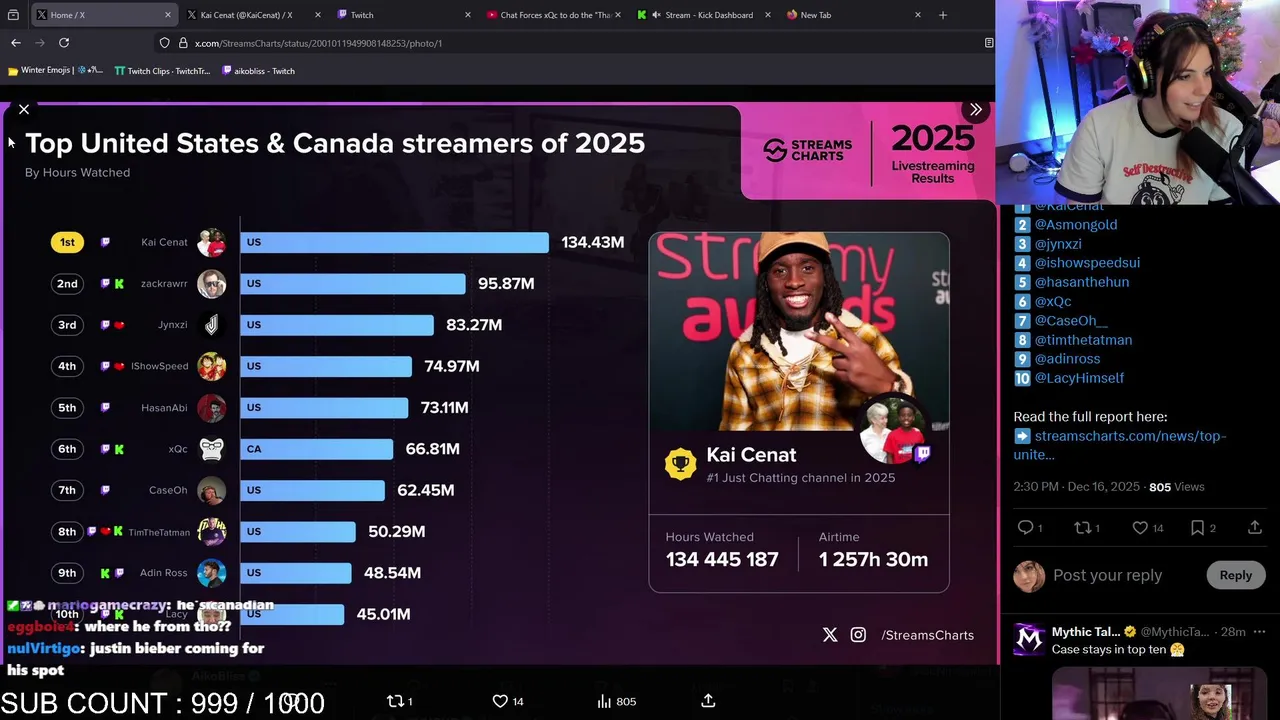The image size is (1280, 720).
Task: Close the Twitch tab
Action: click(x=467, y=15)
